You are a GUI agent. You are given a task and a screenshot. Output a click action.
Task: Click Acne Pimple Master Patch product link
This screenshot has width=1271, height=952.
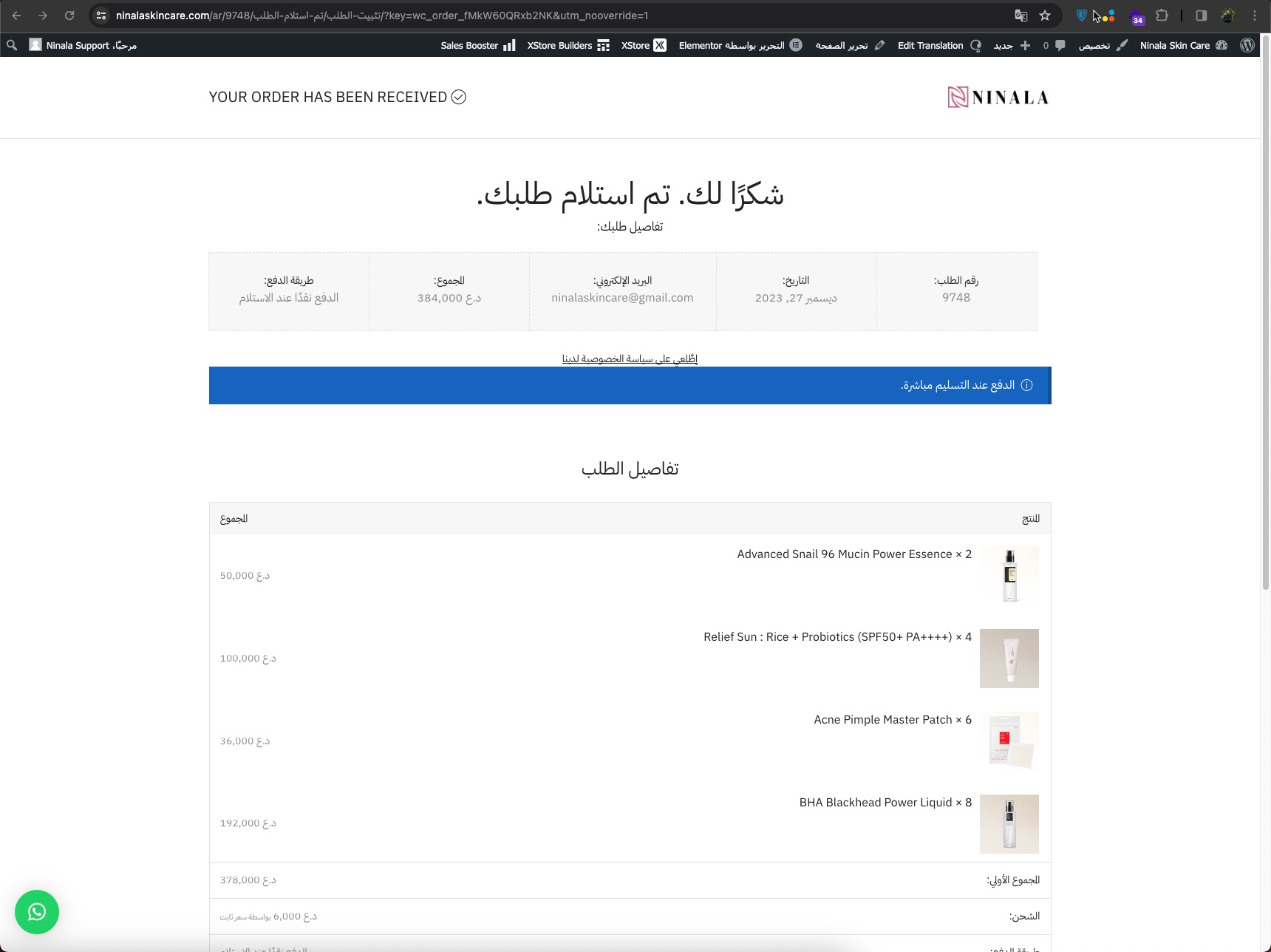pyautogui.click(x=883, y=720)
